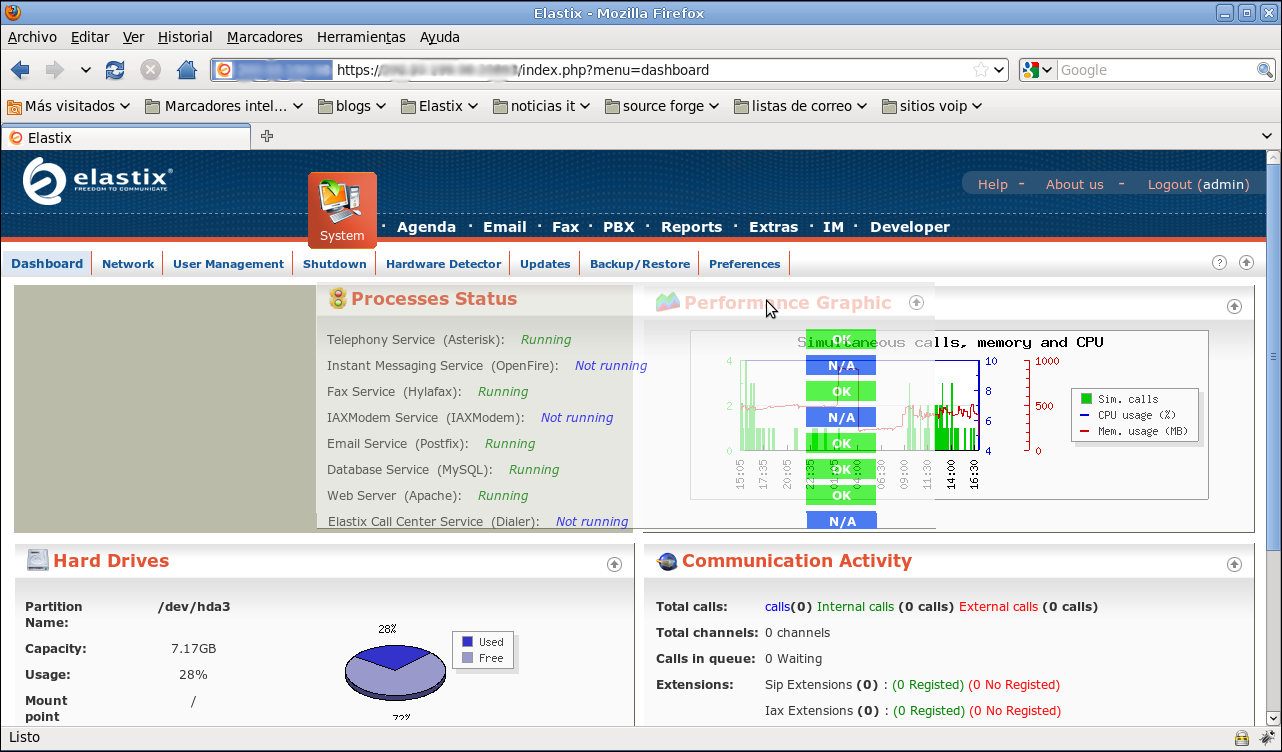Click the Help link

(x=993, y=184)
